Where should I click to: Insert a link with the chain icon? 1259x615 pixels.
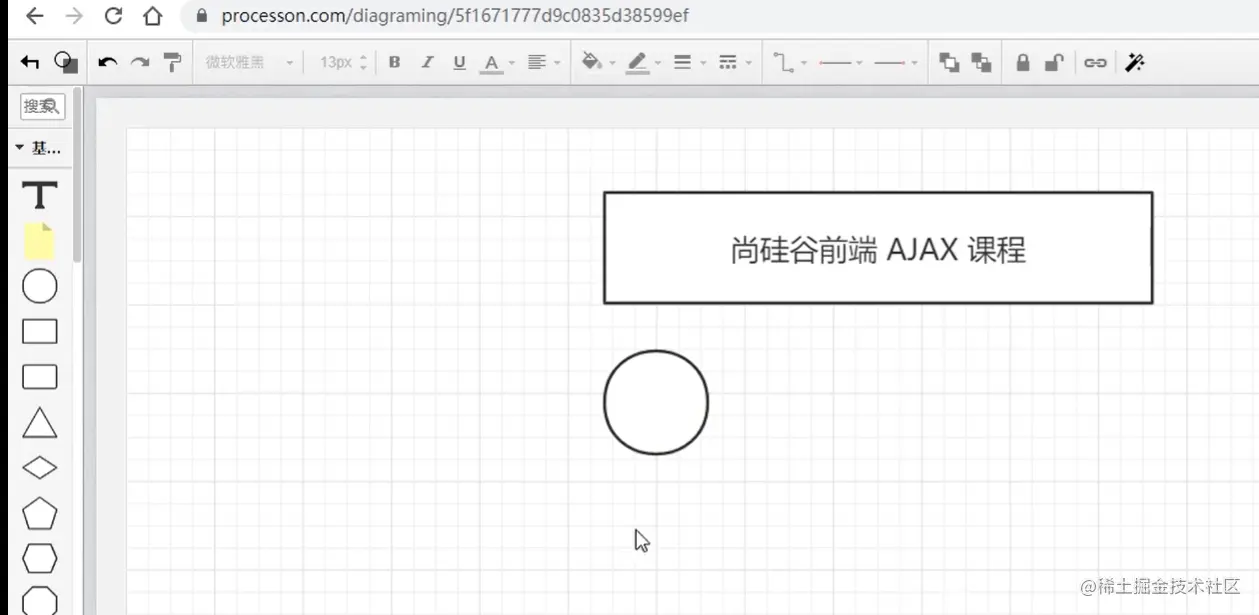click(1095, 62)
